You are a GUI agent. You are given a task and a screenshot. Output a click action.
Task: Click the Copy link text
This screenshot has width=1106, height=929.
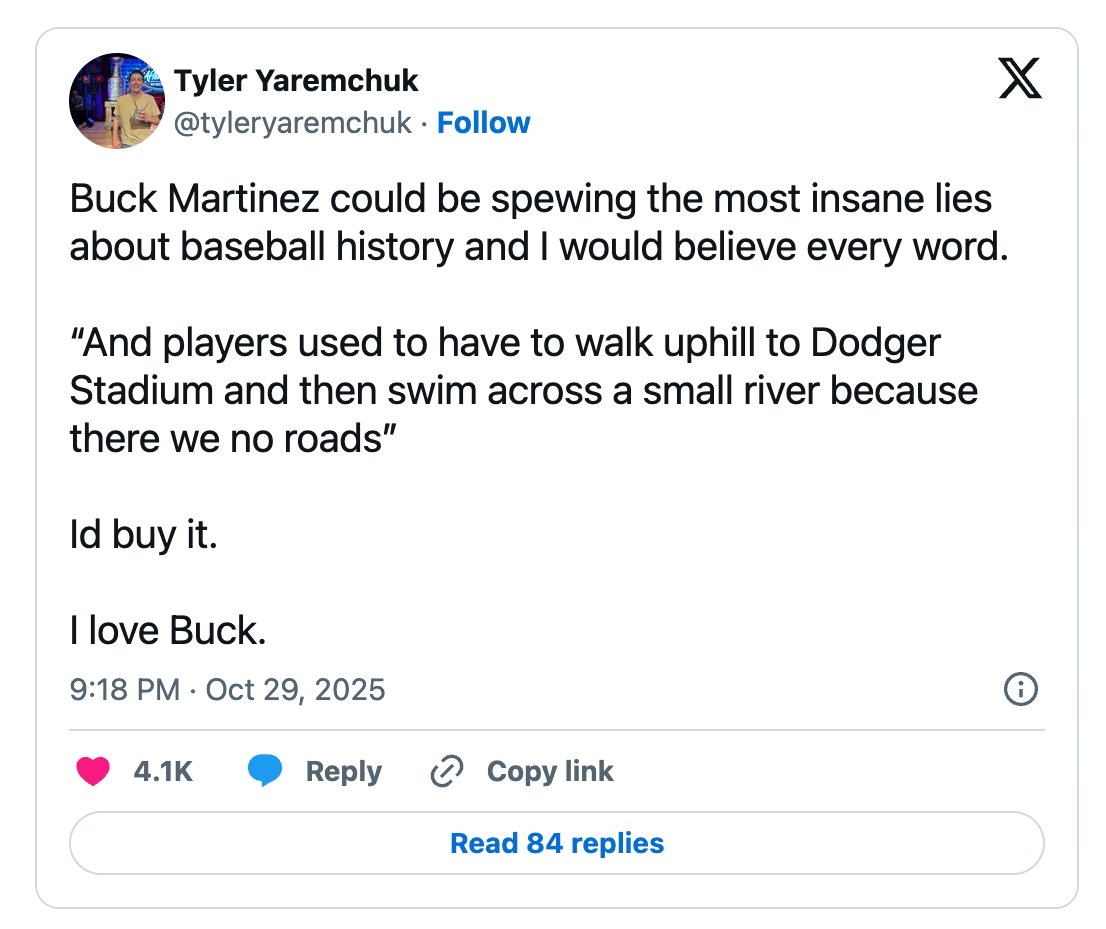tap(550, 771)
